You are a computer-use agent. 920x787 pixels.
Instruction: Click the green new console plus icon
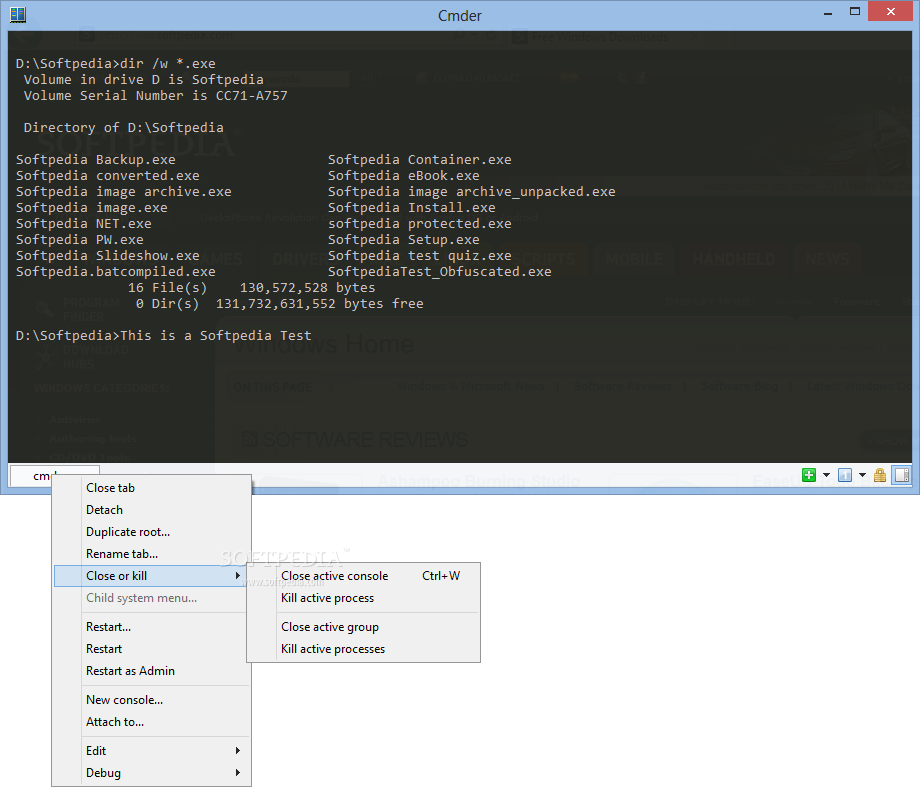[x=809, y=475]
